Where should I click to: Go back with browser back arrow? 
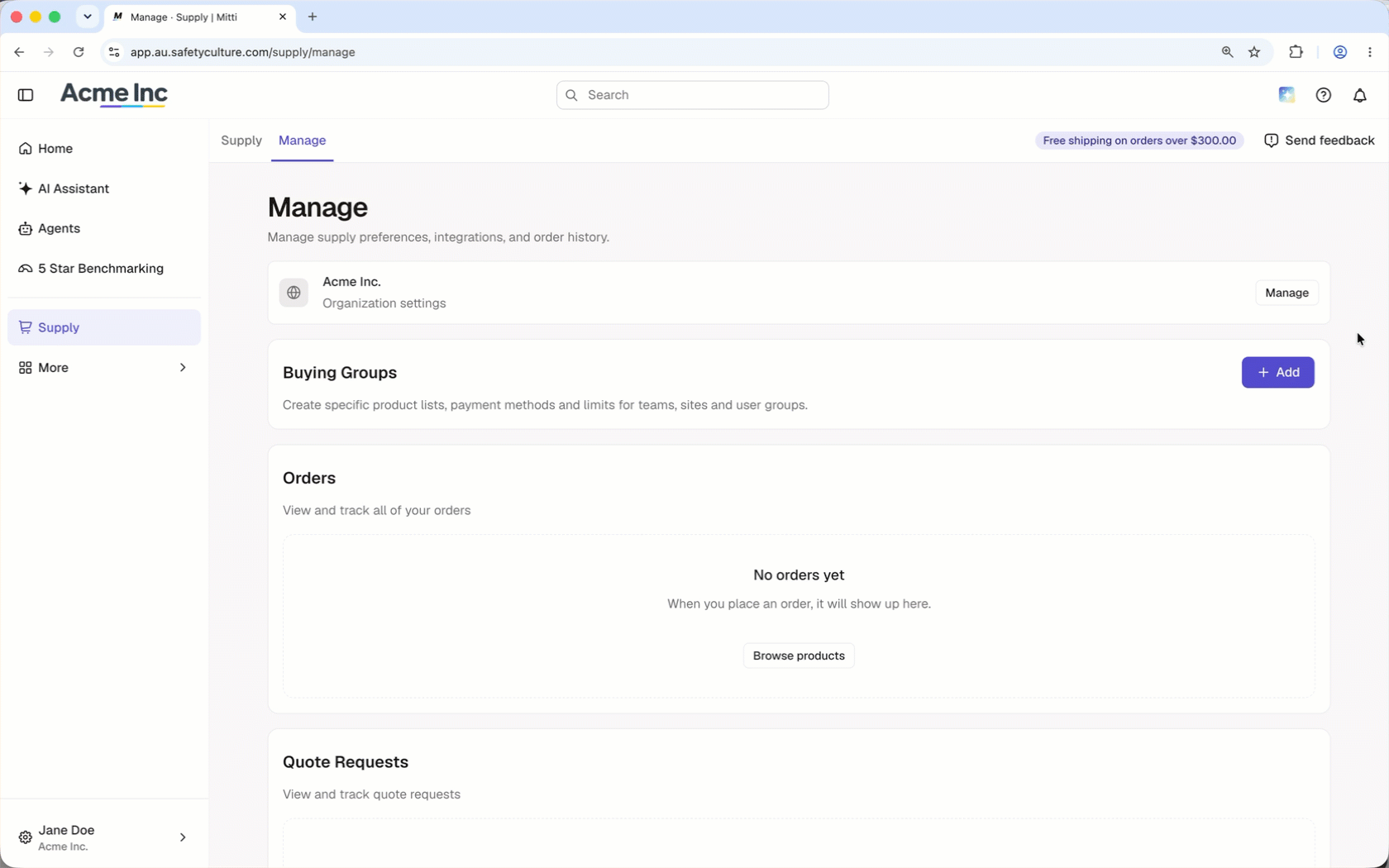[19, 52]
